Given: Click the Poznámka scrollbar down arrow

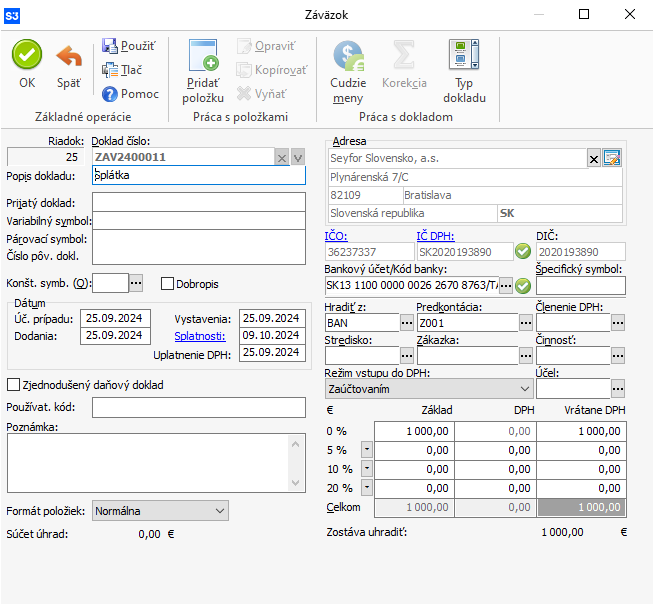Looking at the screenshot, I should [296, 483].
